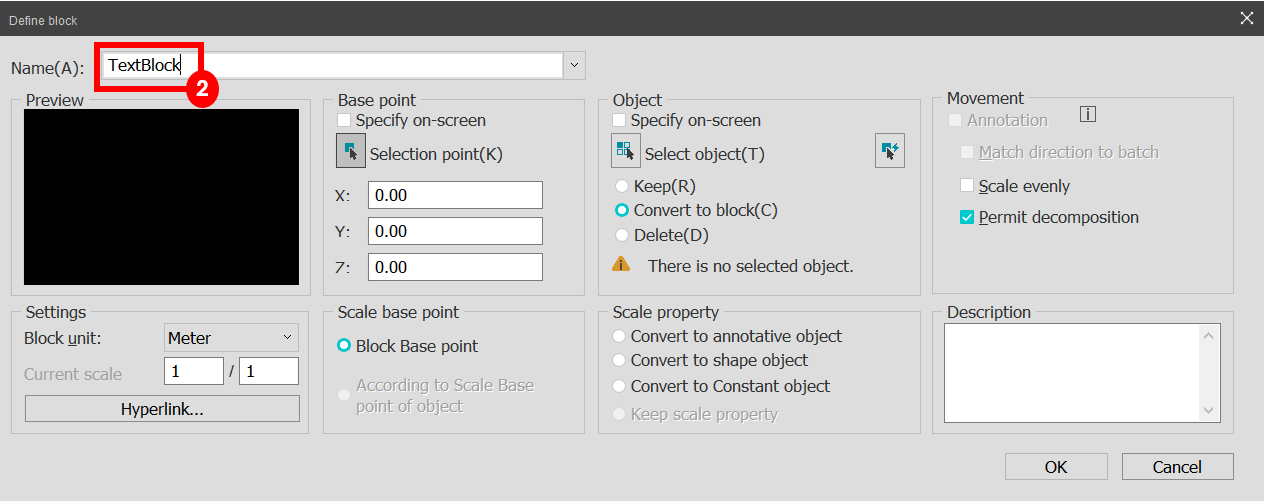Image resolution: width=1264 pixels, height=501 pixels.
Task: Open the quick select objects icon
Action: (890, 151)
